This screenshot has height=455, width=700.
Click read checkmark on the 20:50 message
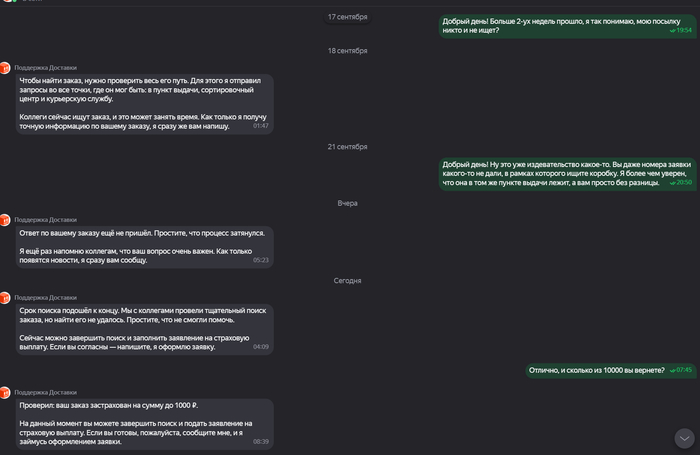click(x=673, y=183)
